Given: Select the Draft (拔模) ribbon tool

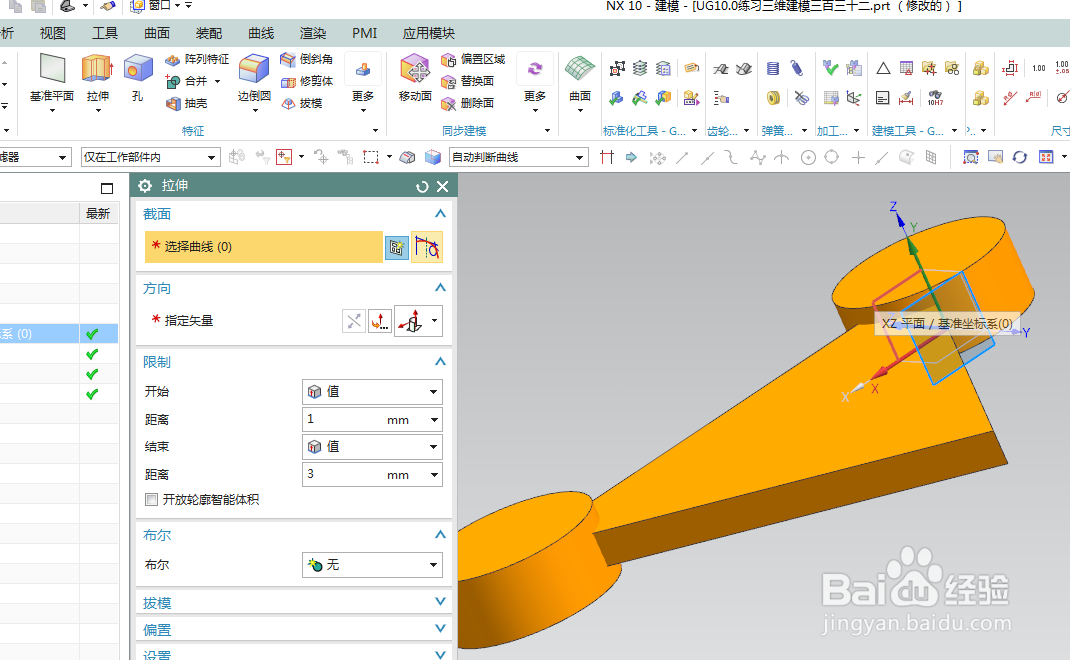Looking at the screenshot, I should [x=301, y=103].
